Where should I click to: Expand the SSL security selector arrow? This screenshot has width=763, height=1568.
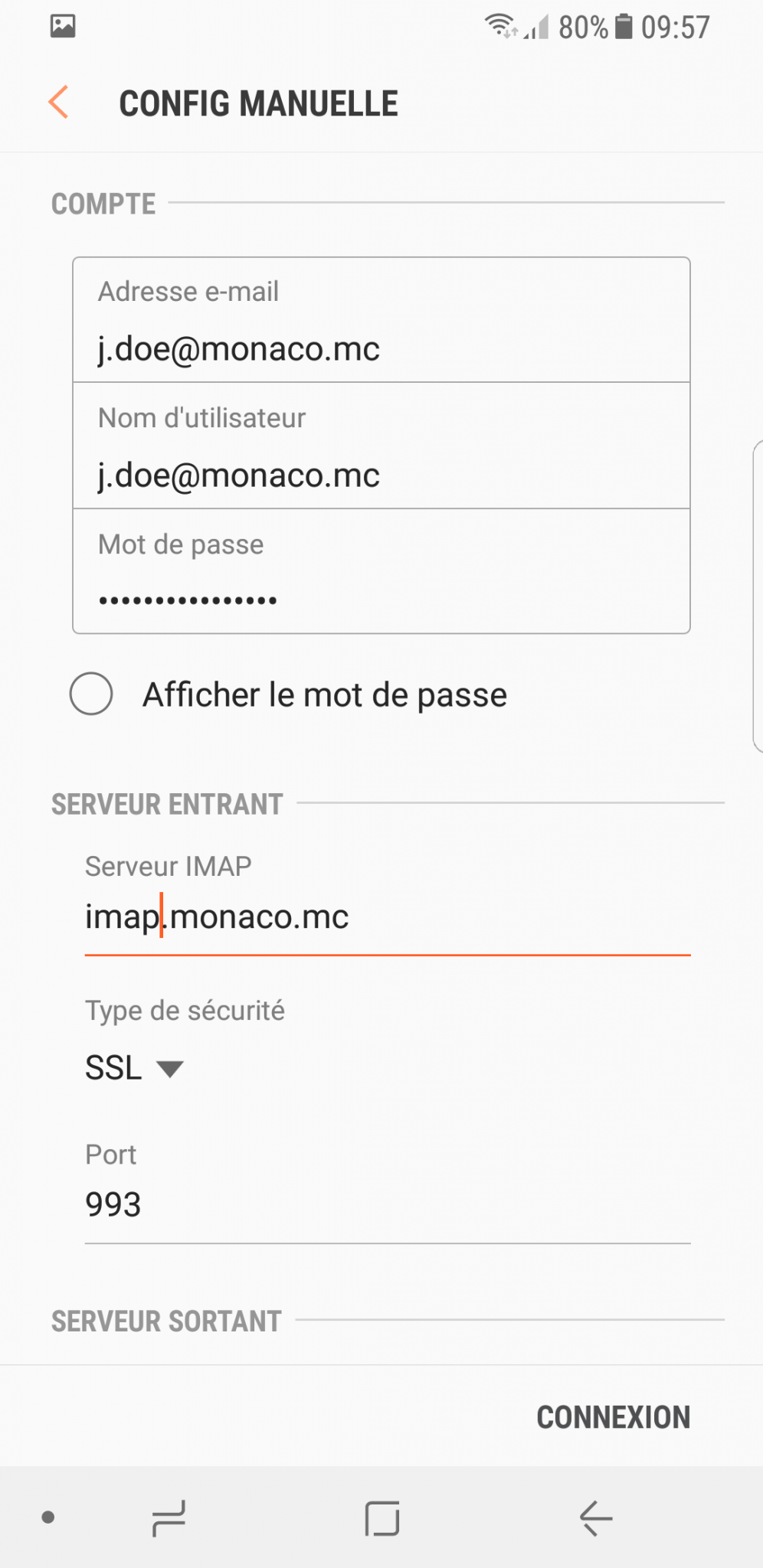click(x=171, y=1067)
